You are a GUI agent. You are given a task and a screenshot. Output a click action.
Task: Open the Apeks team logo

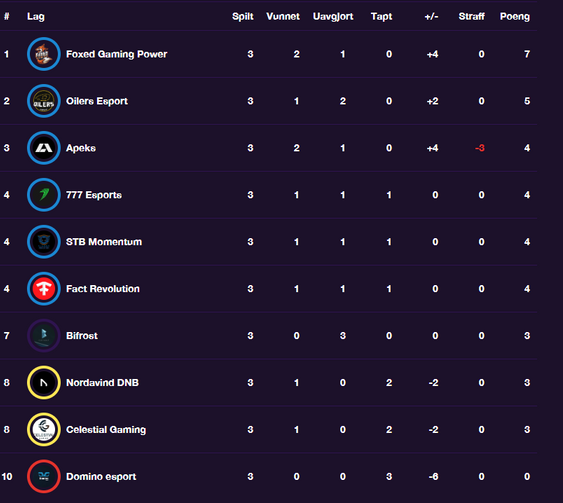click(x=44, y=148)
